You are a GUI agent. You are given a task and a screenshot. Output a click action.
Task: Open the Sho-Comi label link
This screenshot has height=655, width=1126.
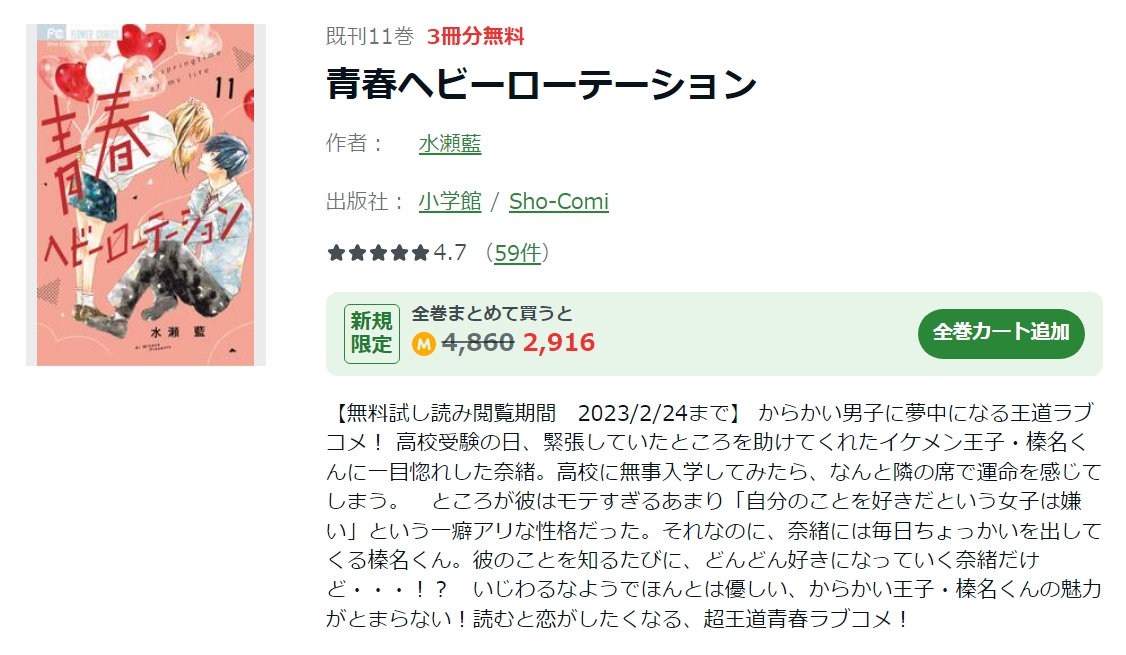click(559, 202)
